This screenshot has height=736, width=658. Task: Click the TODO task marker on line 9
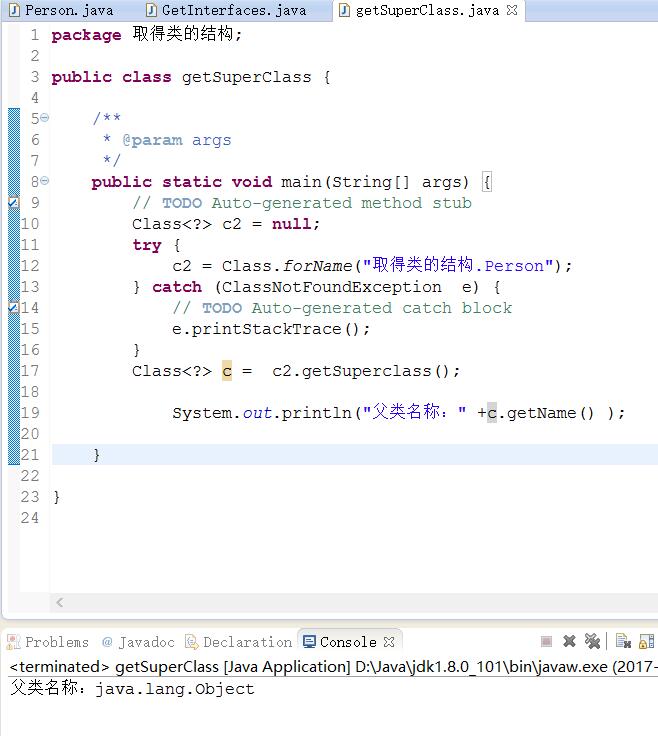pyautogui.click(x=14, y=202)
